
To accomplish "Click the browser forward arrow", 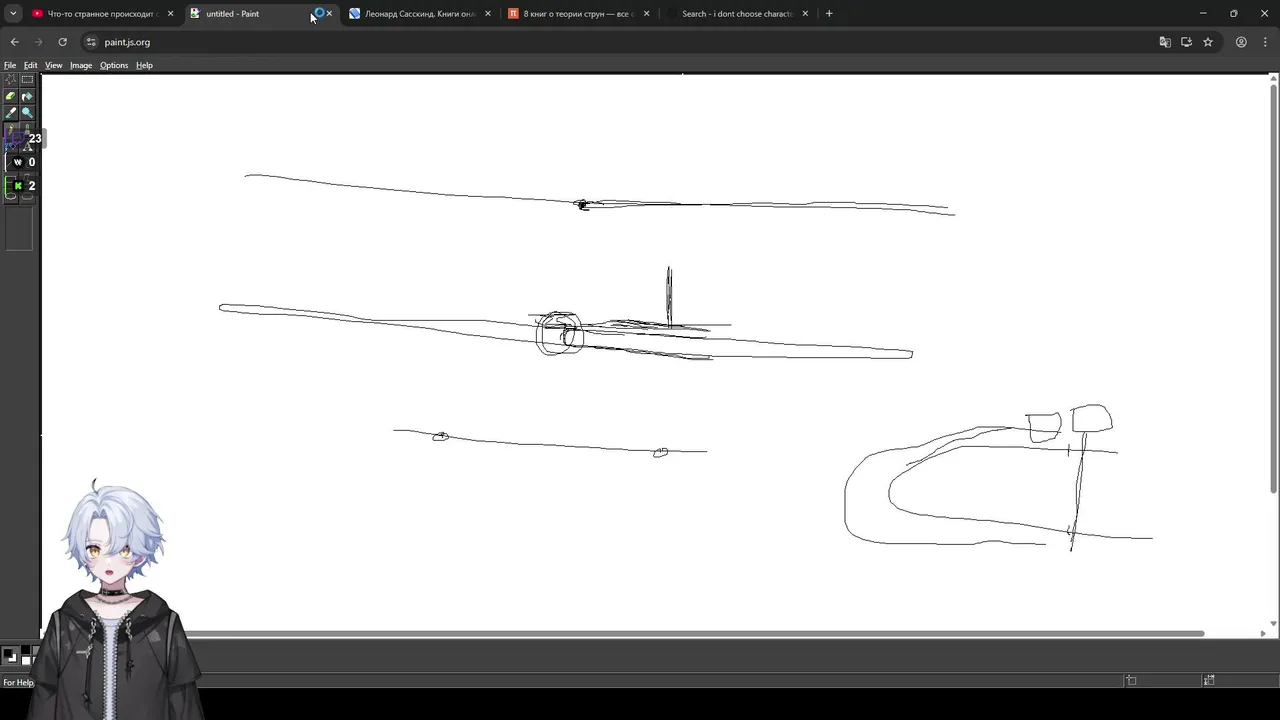I will coord(38,42).
